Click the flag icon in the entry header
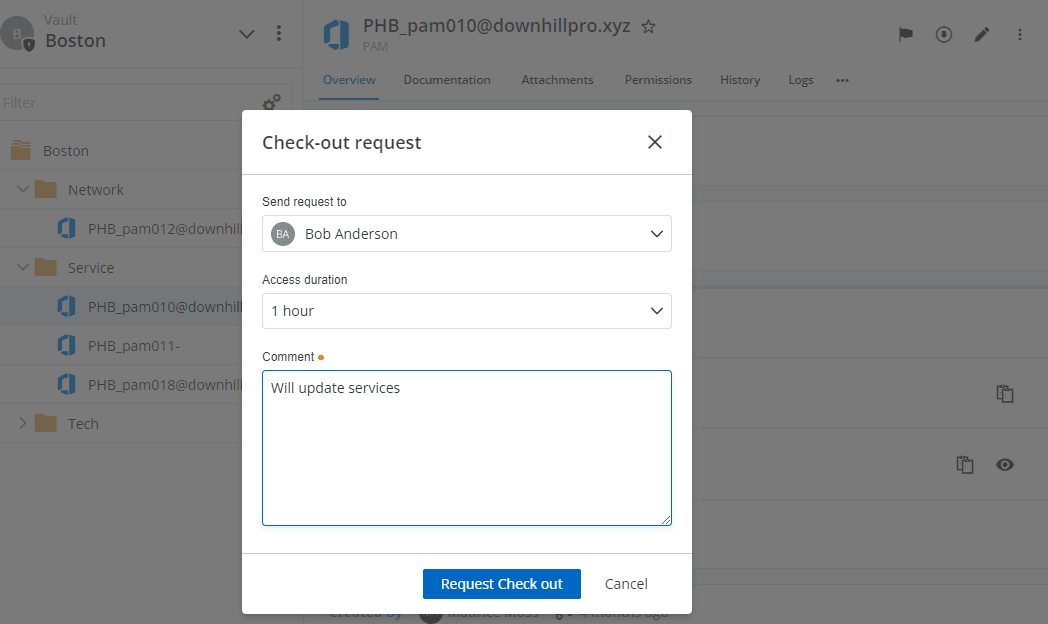The image size is (1048, 624). coord(905,34)
